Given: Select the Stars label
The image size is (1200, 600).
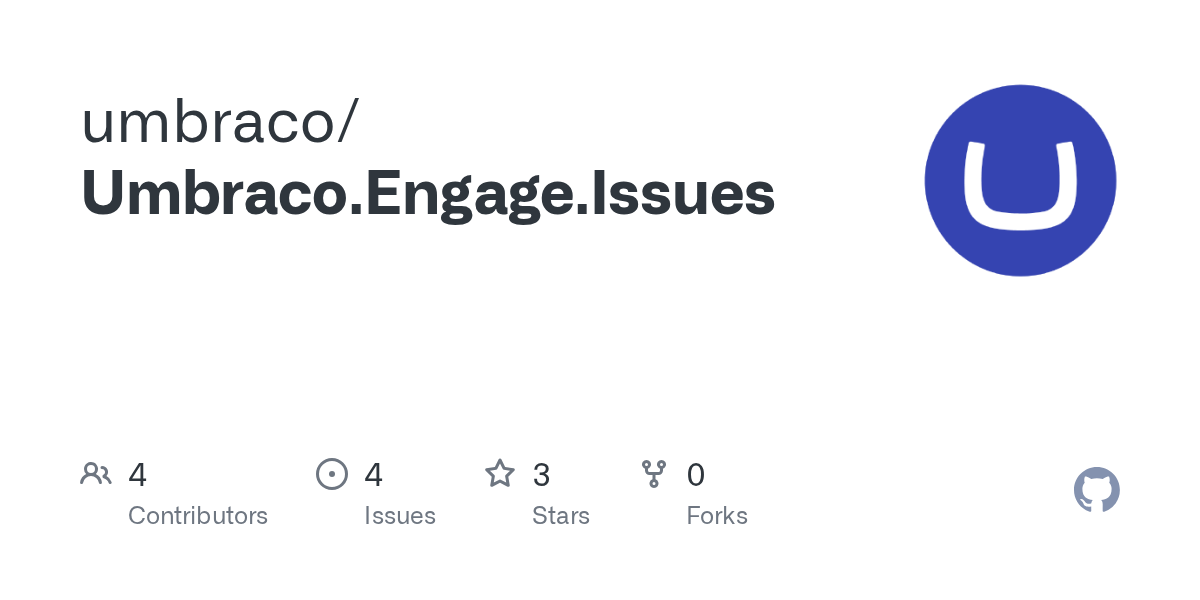Looking at the screenshot, I should tap(561, 516).
